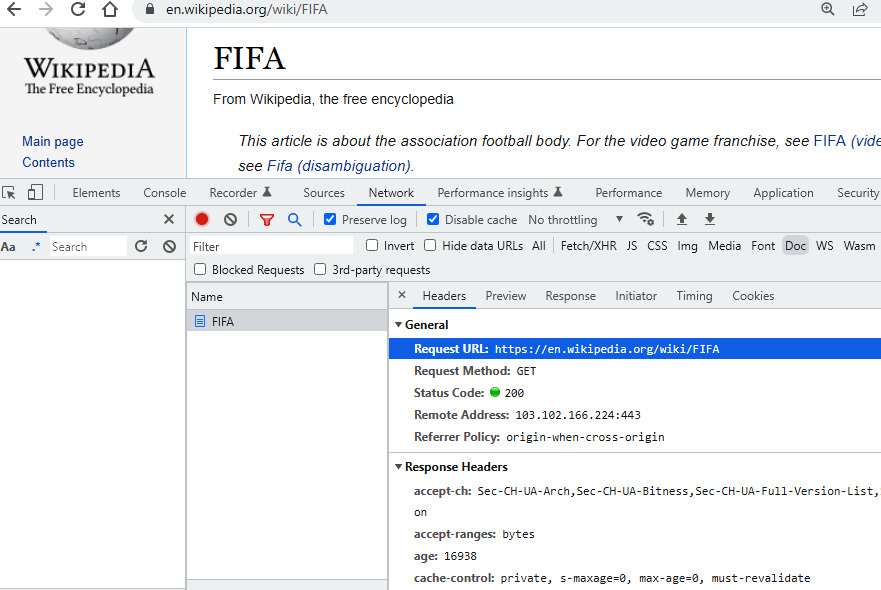
Task: Check Blocked Requests
Action: [x=200, y=269]
